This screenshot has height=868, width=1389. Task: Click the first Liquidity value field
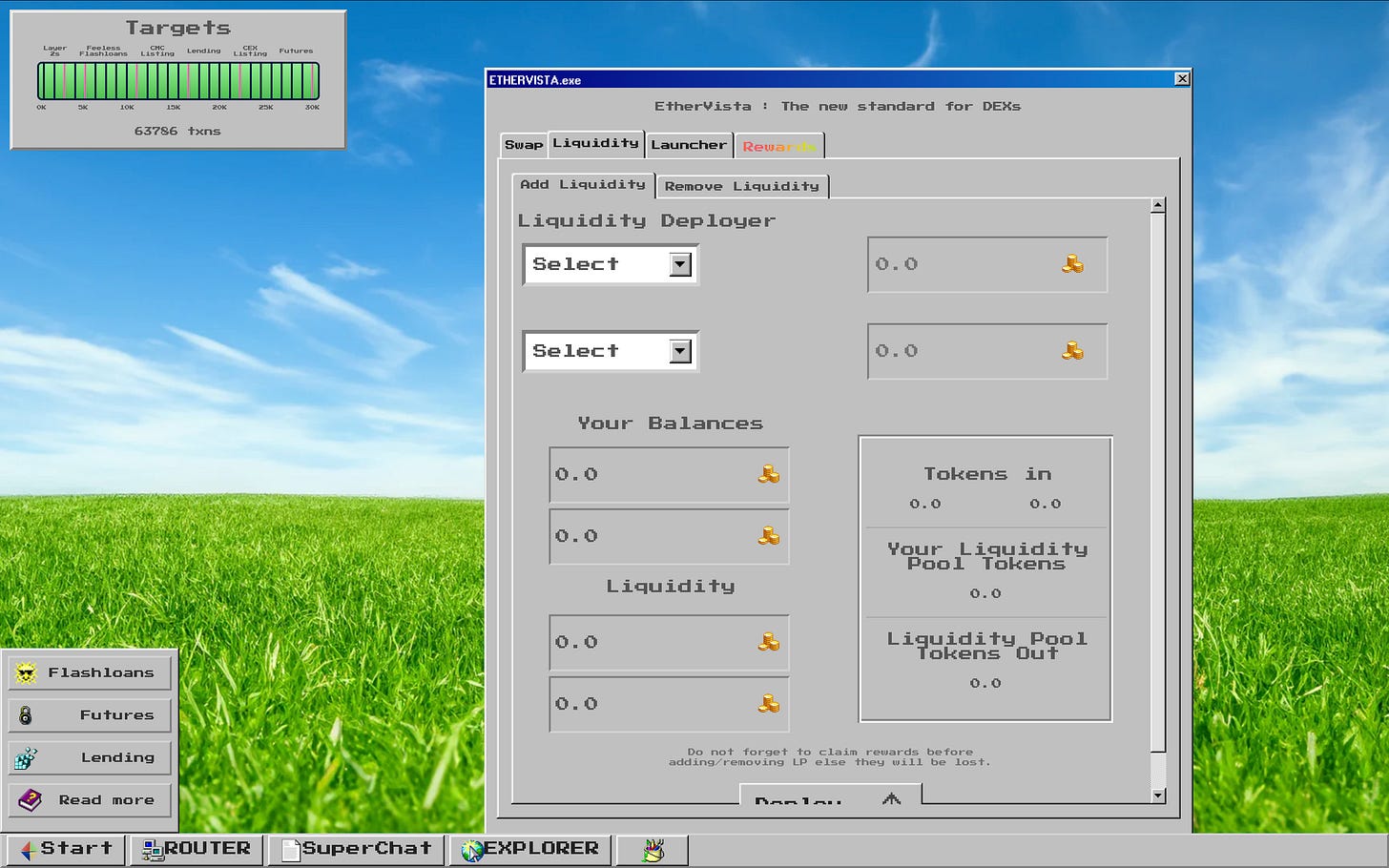tap(669, 642)
